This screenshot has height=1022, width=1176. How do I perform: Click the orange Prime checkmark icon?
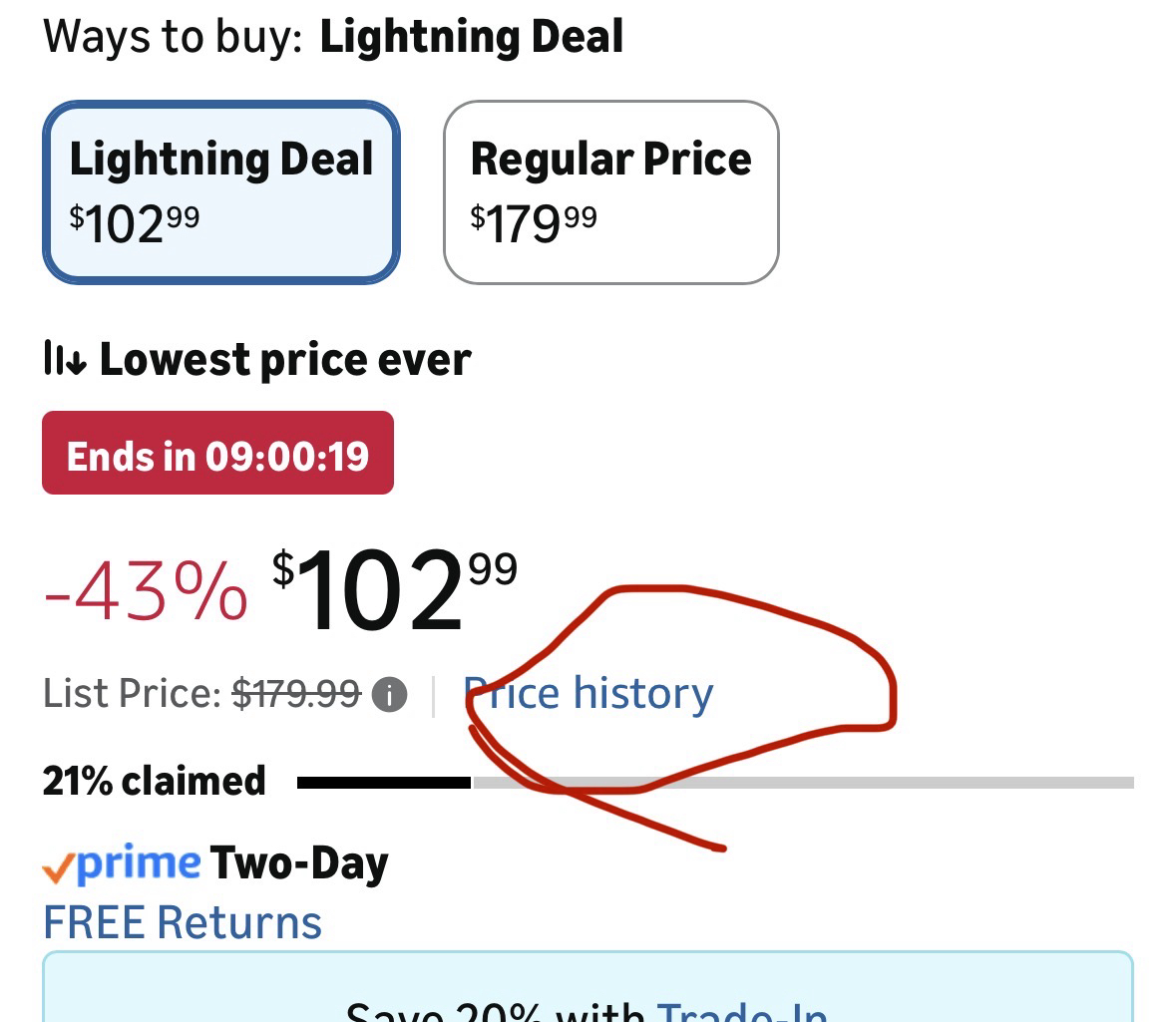[x=58, y=868]
